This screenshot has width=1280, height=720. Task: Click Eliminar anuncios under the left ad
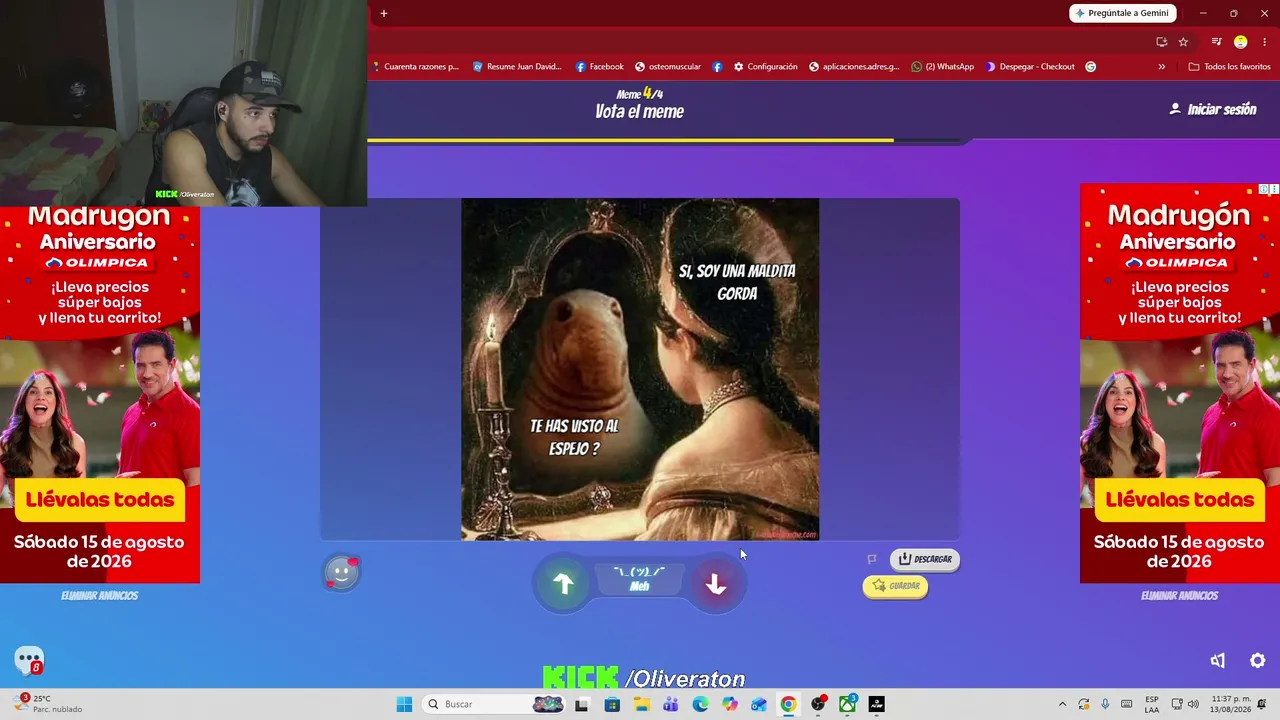coord(100,596)
